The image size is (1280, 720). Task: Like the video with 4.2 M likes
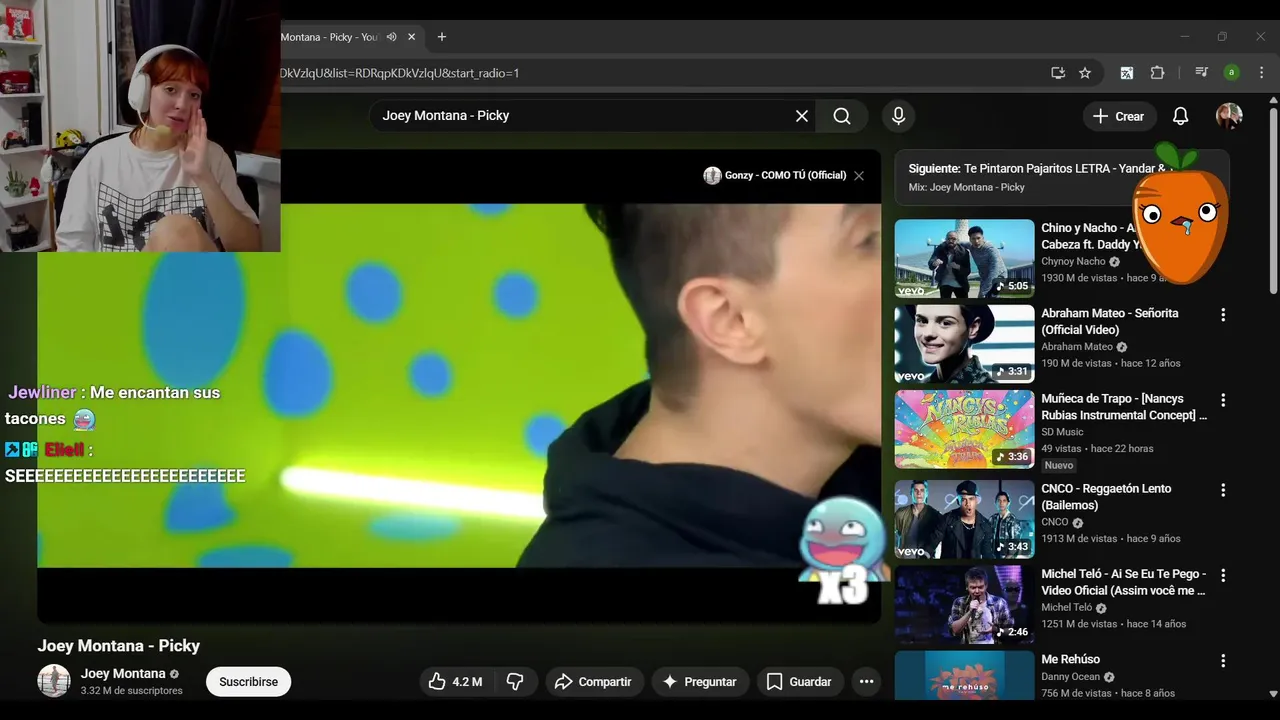[456, 682]
